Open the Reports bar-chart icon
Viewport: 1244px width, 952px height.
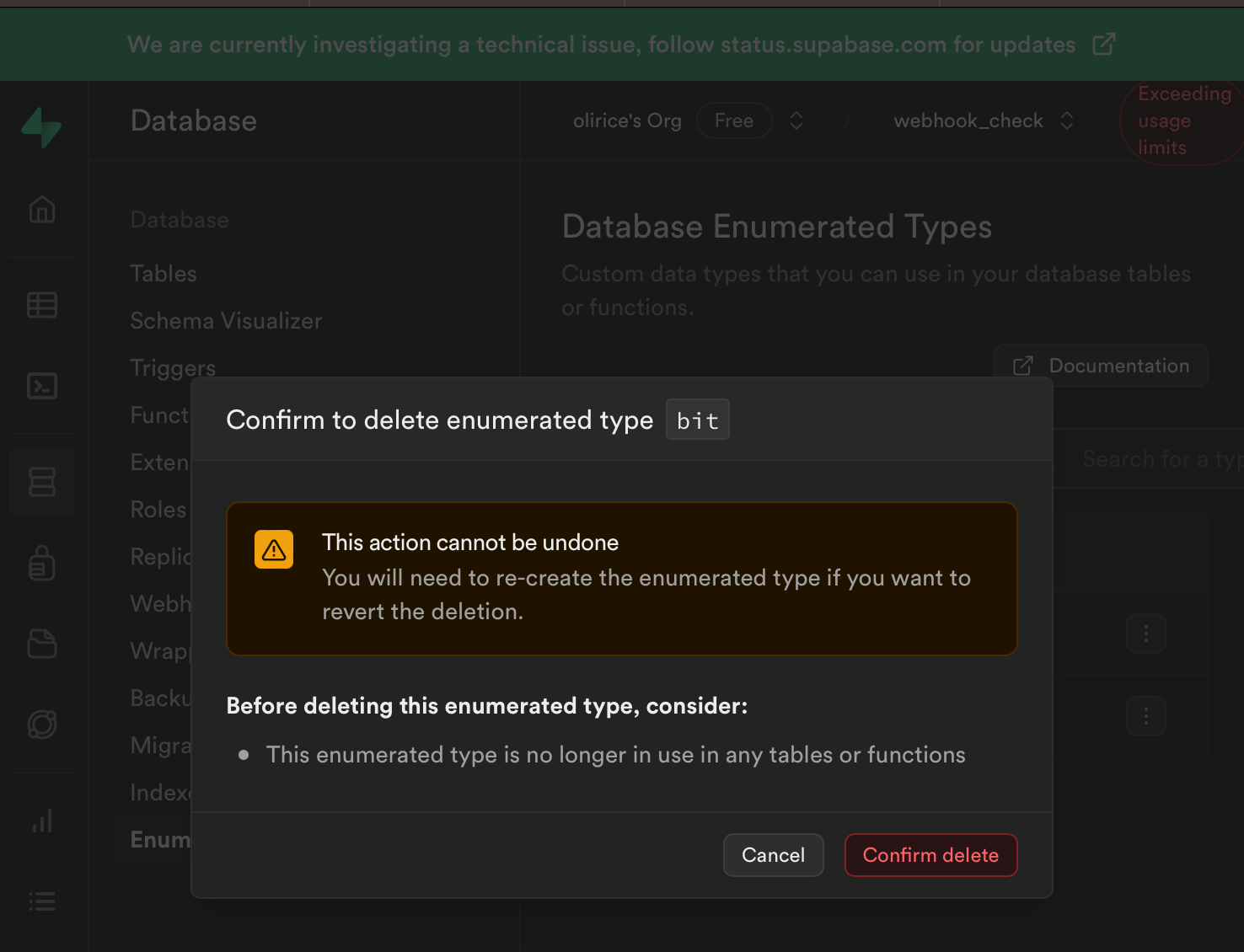click(x=41, y=821)
